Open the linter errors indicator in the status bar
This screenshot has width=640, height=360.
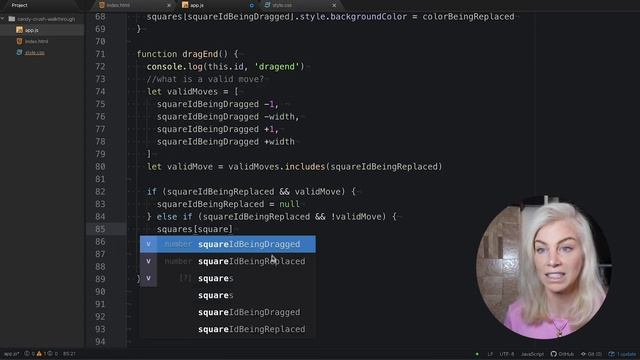pos(30,354)
